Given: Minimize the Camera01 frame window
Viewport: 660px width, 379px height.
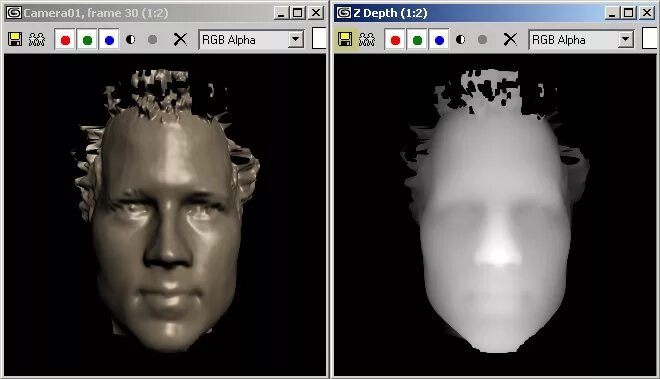Looking at the screenshot, I should point(281,13).
